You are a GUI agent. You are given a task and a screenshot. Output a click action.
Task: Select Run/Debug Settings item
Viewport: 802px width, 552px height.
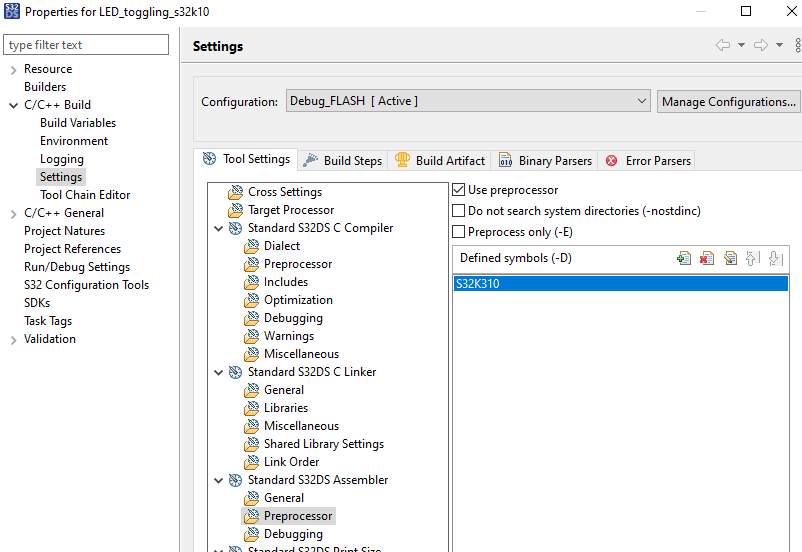pos(77,267)
